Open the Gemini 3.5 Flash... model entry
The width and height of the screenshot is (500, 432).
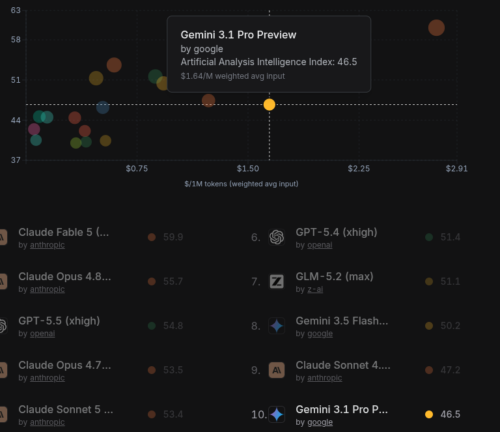click(342, 321)
